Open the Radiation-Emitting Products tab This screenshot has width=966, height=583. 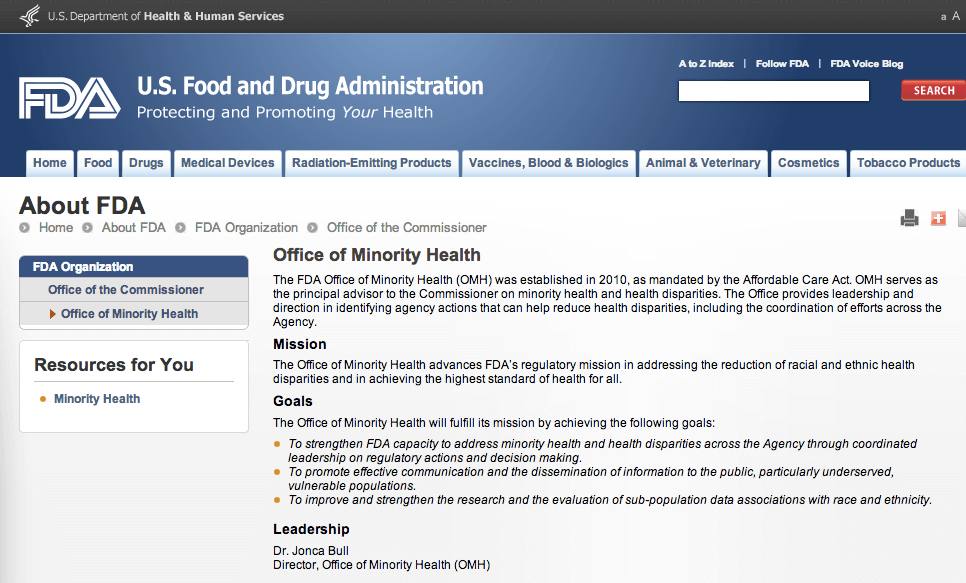[371, 163]
